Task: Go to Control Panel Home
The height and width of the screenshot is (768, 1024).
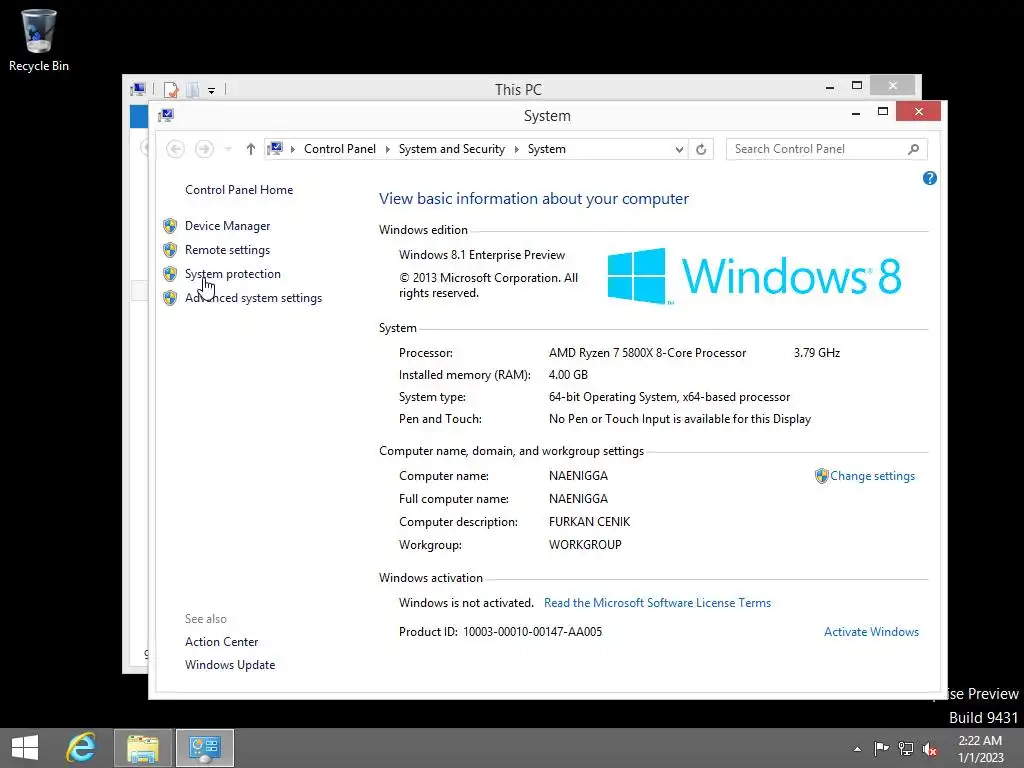Action: pyautogui.click(x=239, y=190)
